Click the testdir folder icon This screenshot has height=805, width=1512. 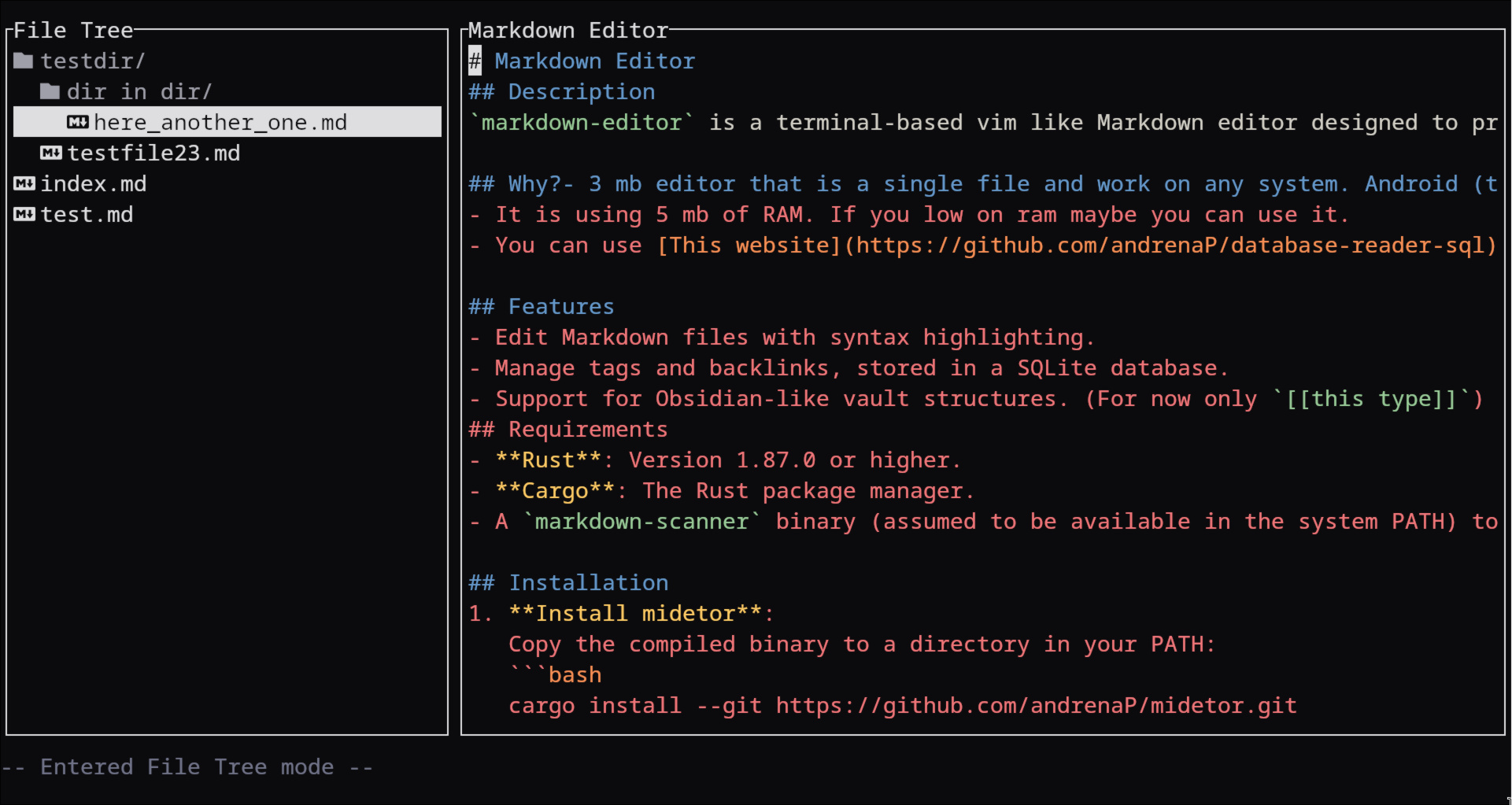coord(24,61)
